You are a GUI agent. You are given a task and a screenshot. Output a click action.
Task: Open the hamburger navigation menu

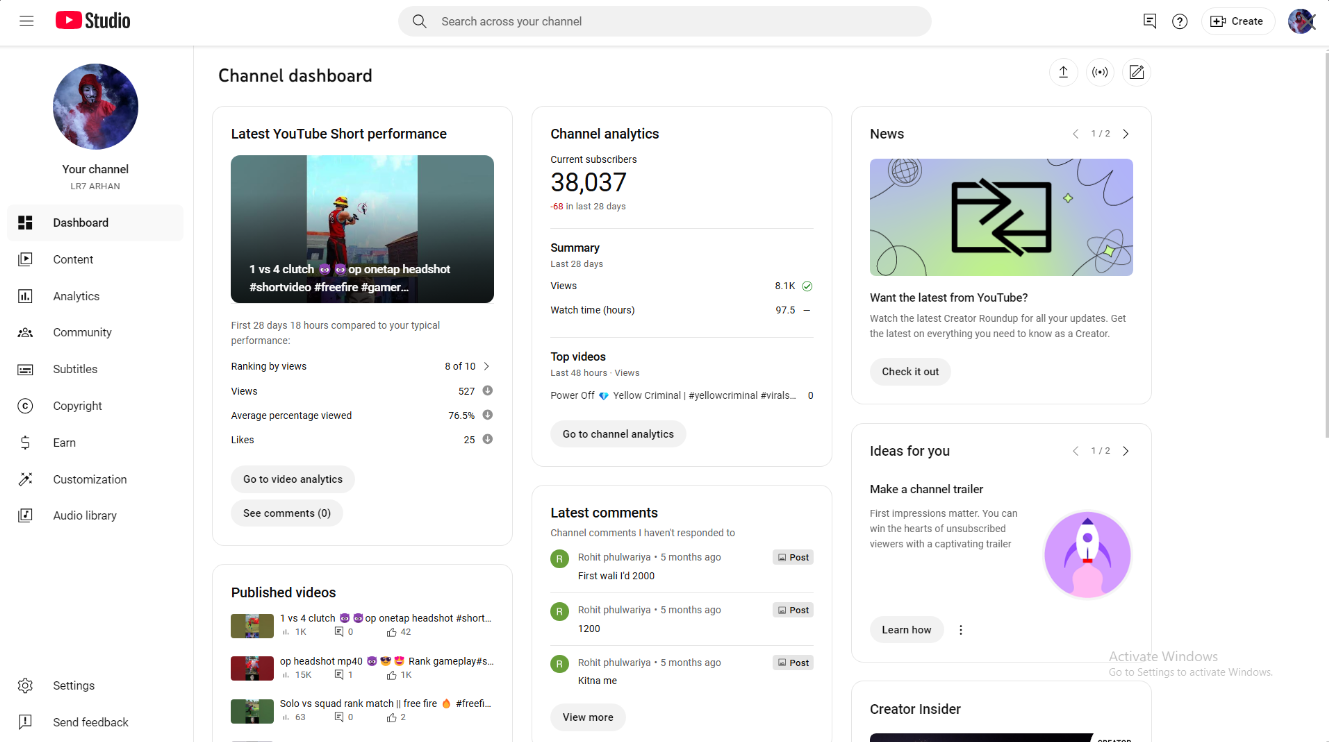(x=27, y=21)
